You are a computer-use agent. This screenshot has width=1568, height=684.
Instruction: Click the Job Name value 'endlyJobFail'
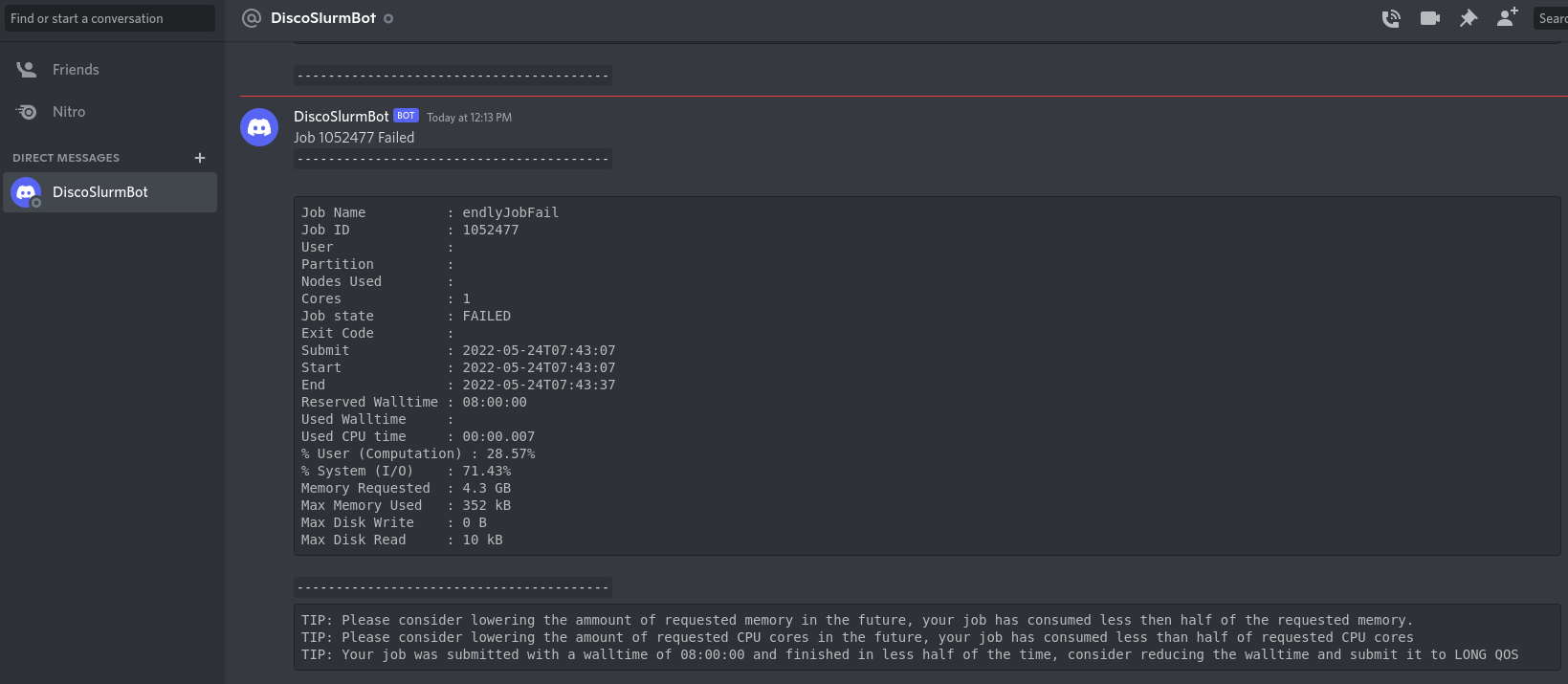[x=510, y=212]
